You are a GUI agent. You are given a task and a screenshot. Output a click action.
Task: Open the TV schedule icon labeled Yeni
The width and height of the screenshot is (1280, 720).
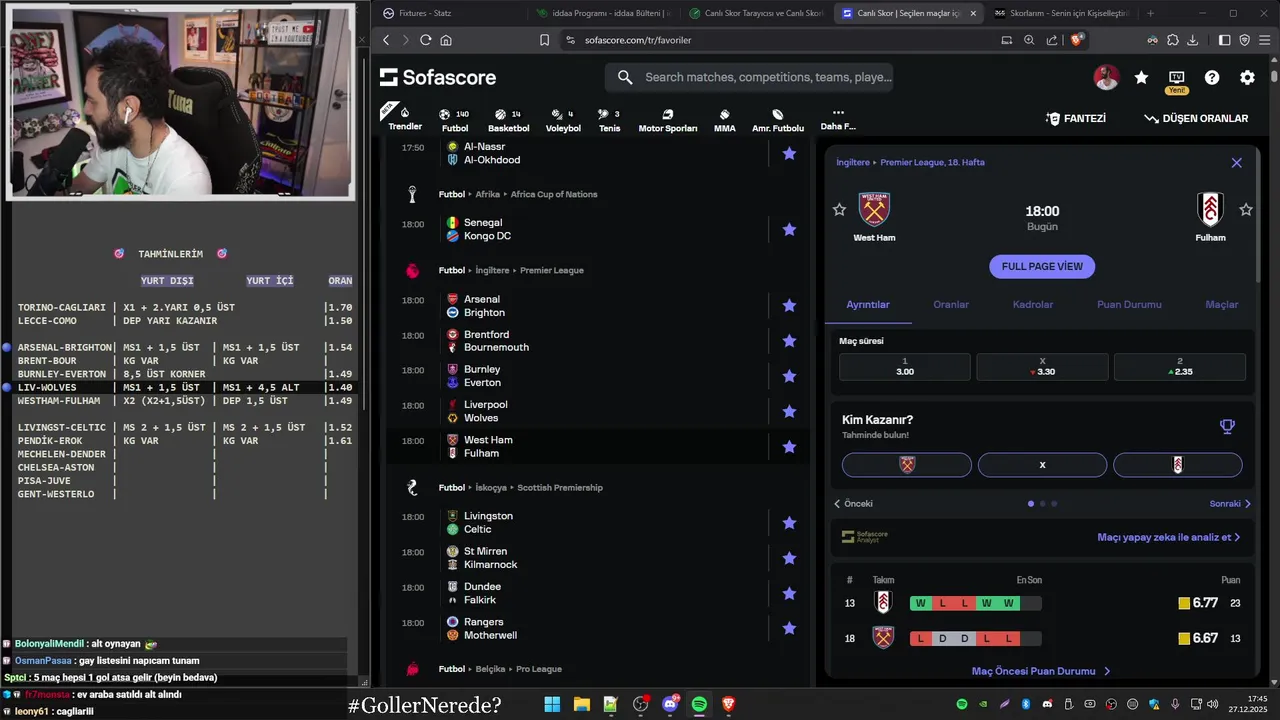(1177, 78)
